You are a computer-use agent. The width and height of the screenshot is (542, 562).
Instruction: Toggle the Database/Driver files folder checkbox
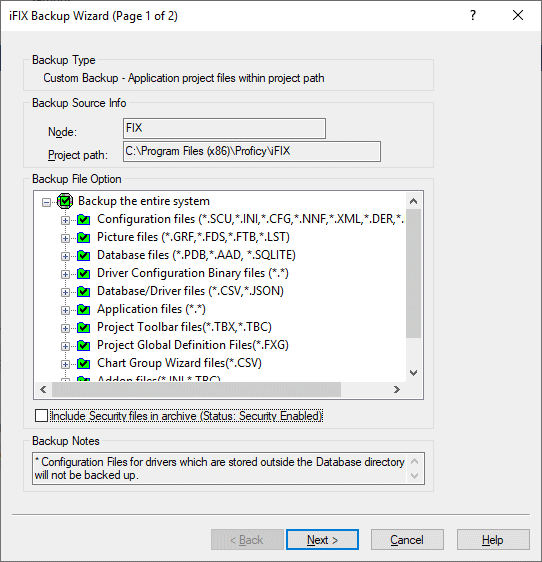point(84,291)
